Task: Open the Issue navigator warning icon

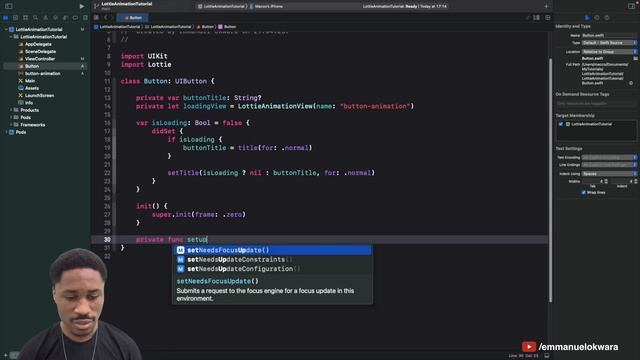Action: [45, 18]
